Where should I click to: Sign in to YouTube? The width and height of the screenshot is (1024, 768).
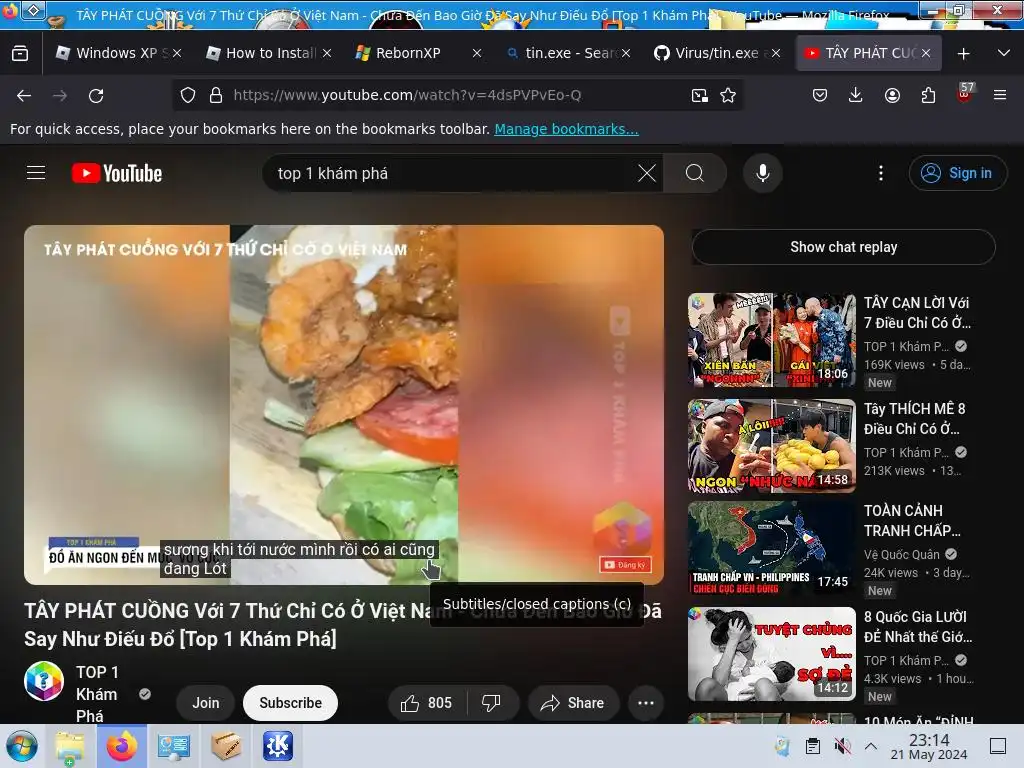point(957,173)
